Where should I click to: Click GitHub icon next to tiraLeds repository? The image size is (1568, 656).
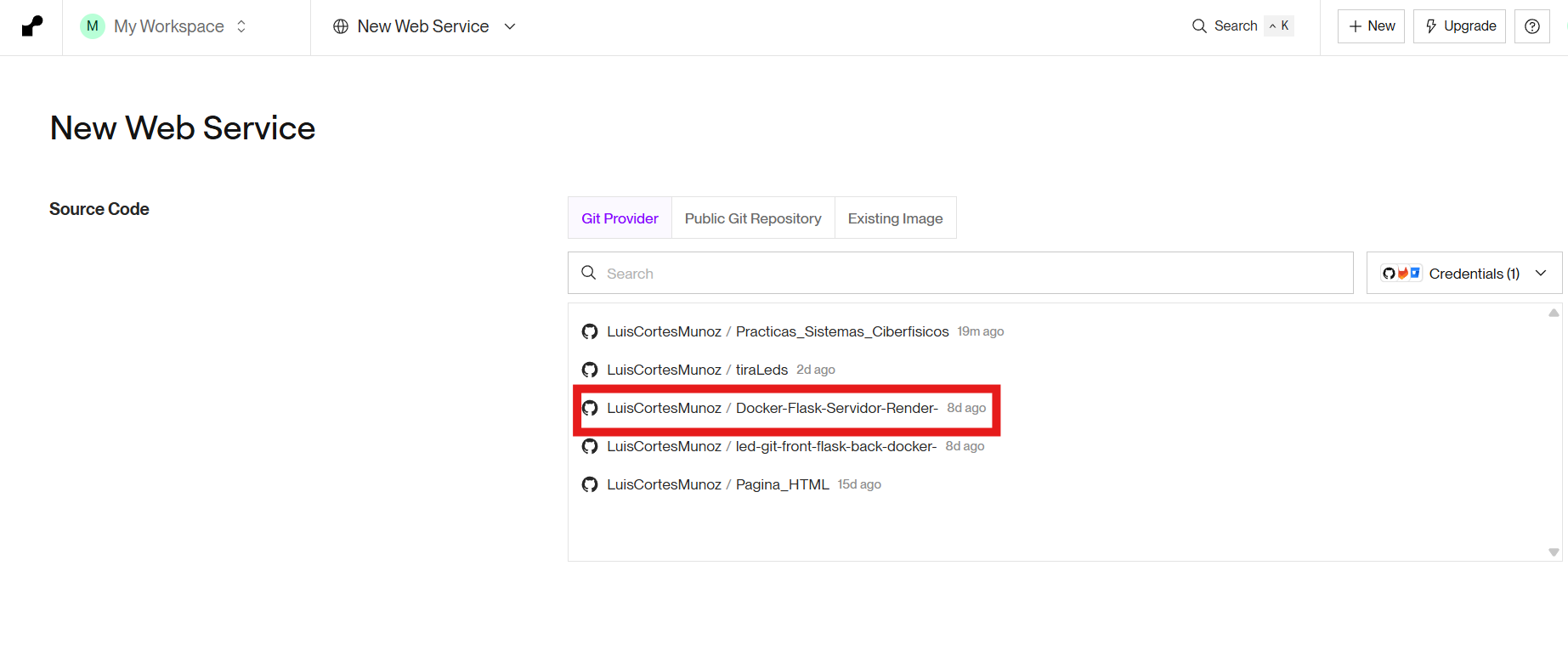pos(590,370)
